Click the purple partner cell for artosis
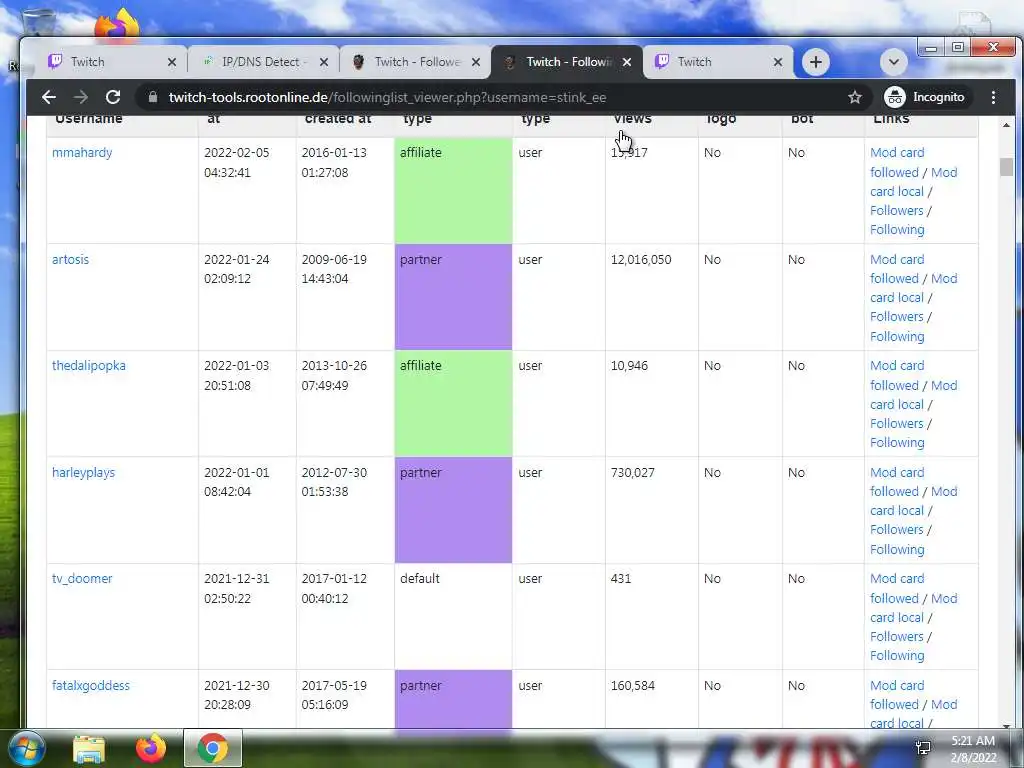 pos(453,297)
